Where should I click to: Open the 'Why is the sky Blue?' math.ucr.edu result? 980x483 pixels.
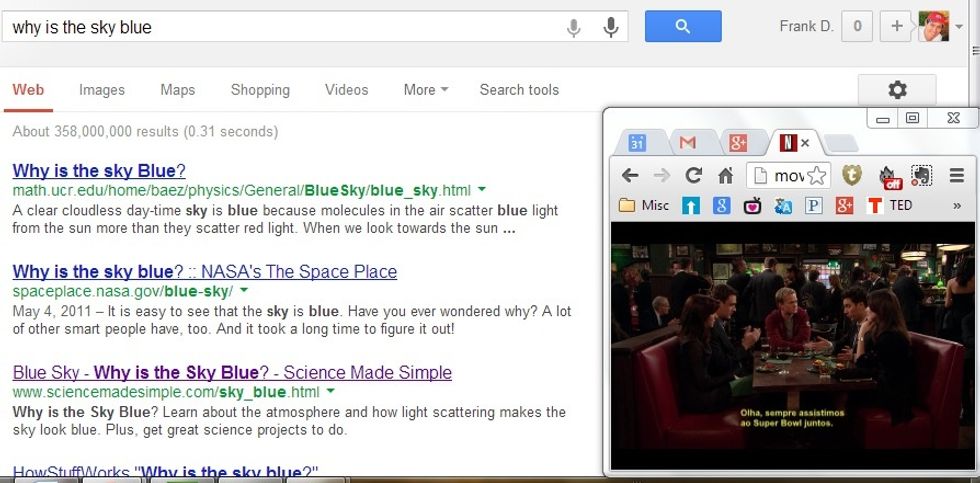point(99,171)
